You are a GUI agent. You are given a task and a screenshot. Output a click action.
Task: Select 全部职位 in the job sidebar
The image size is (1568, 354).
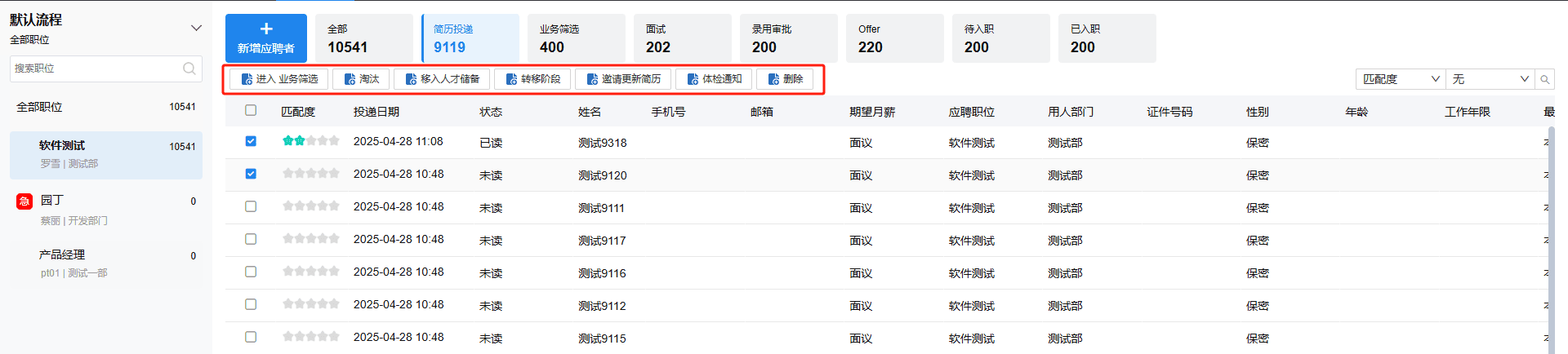[106, 107]
